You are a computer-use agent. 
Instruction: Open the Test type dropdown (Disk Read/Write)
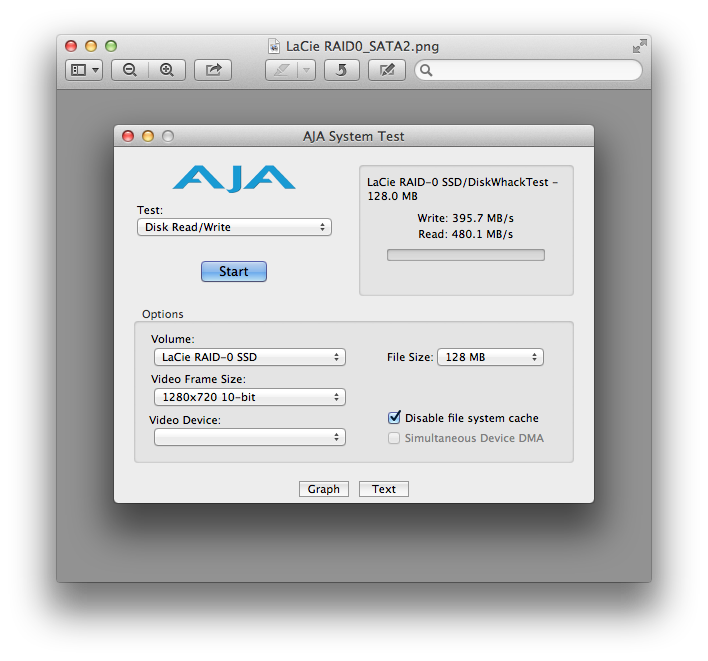click(x=234, y=227)
